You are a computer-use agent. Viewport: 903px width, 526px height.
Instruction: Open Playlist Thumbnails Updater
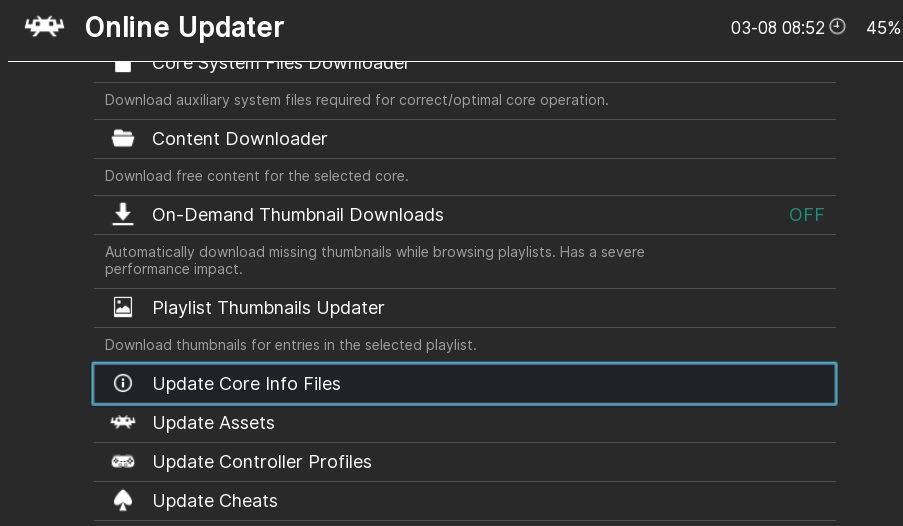[x=268, y=308]
